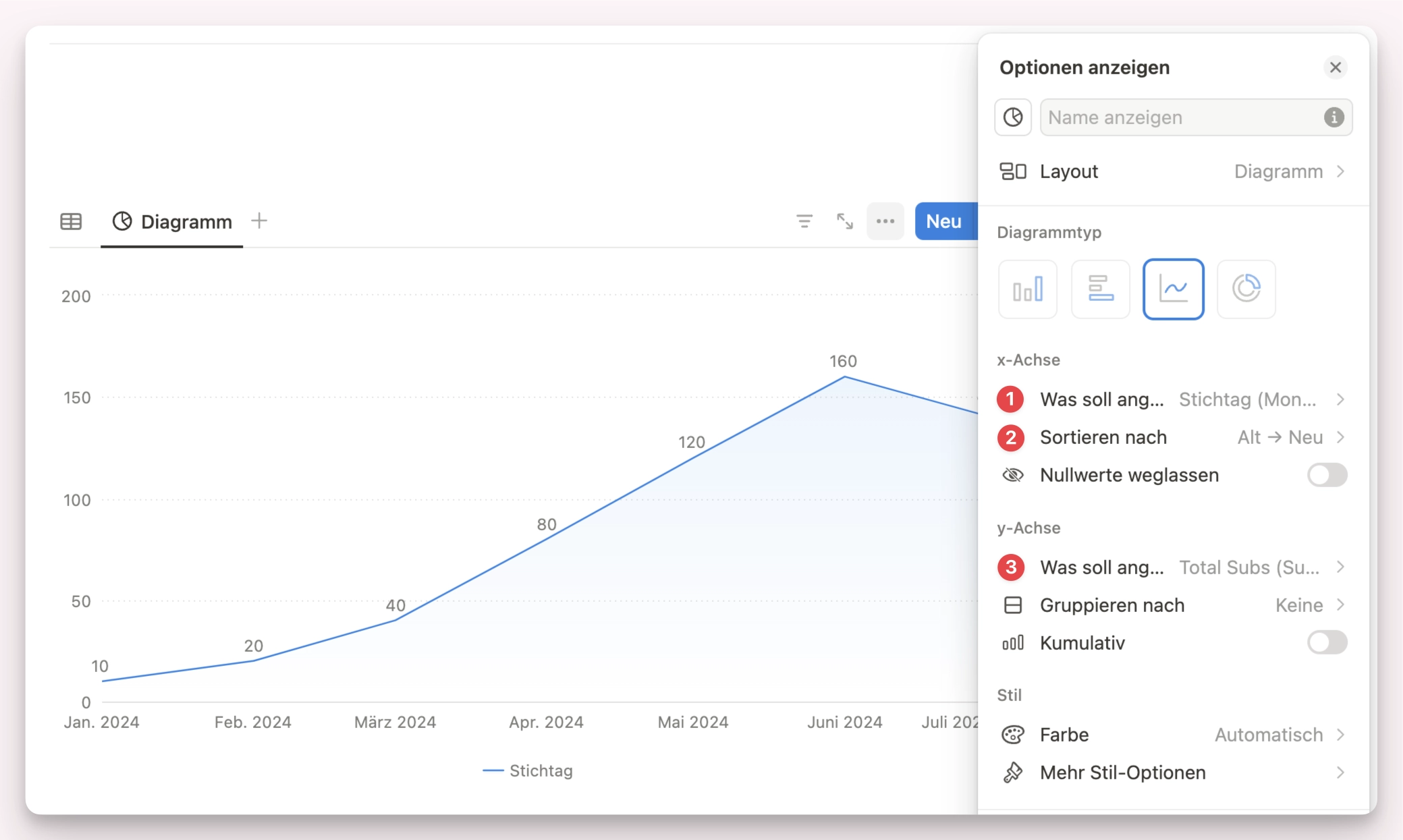Click the 80 data point label

(x=547, y=524)
